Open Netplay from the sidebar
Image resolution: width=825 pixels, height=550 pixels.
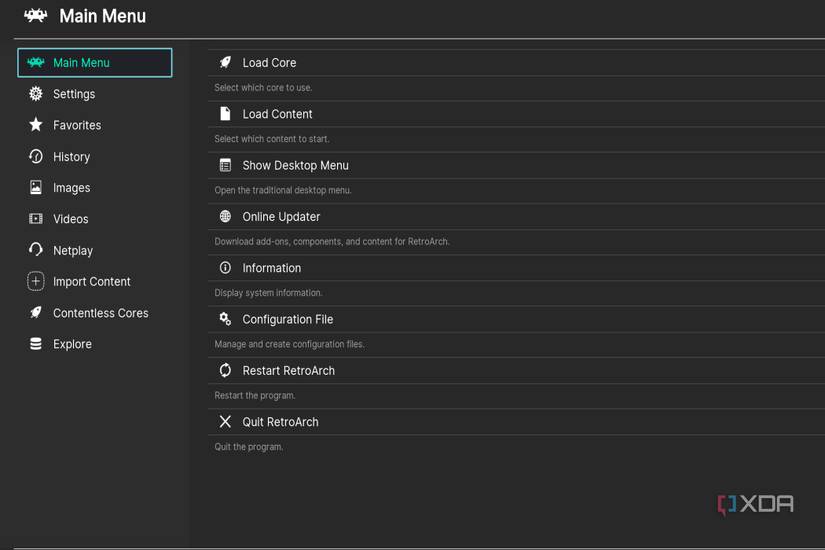coord(73,251)
